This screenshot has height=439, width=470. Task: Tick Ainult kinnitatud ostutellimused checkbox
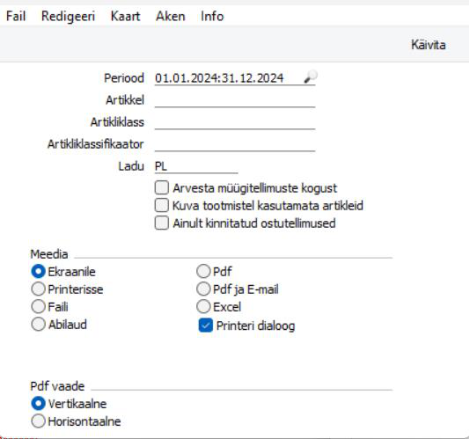[162, 223]
